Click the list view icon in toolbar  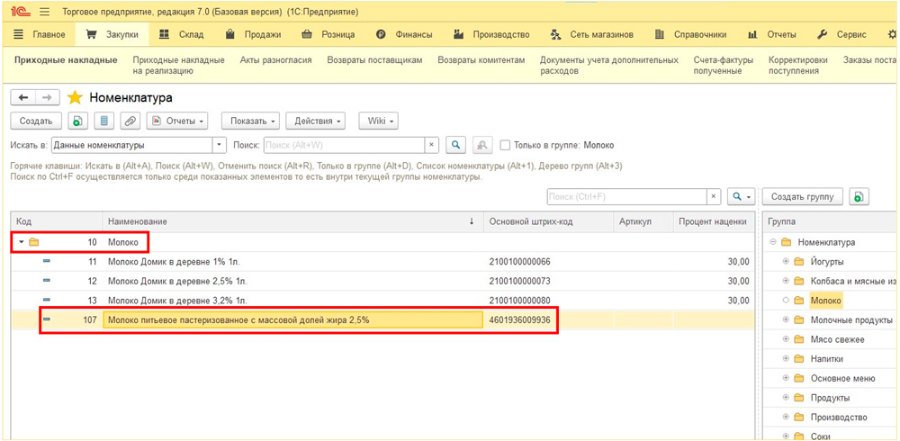point(104,121)
